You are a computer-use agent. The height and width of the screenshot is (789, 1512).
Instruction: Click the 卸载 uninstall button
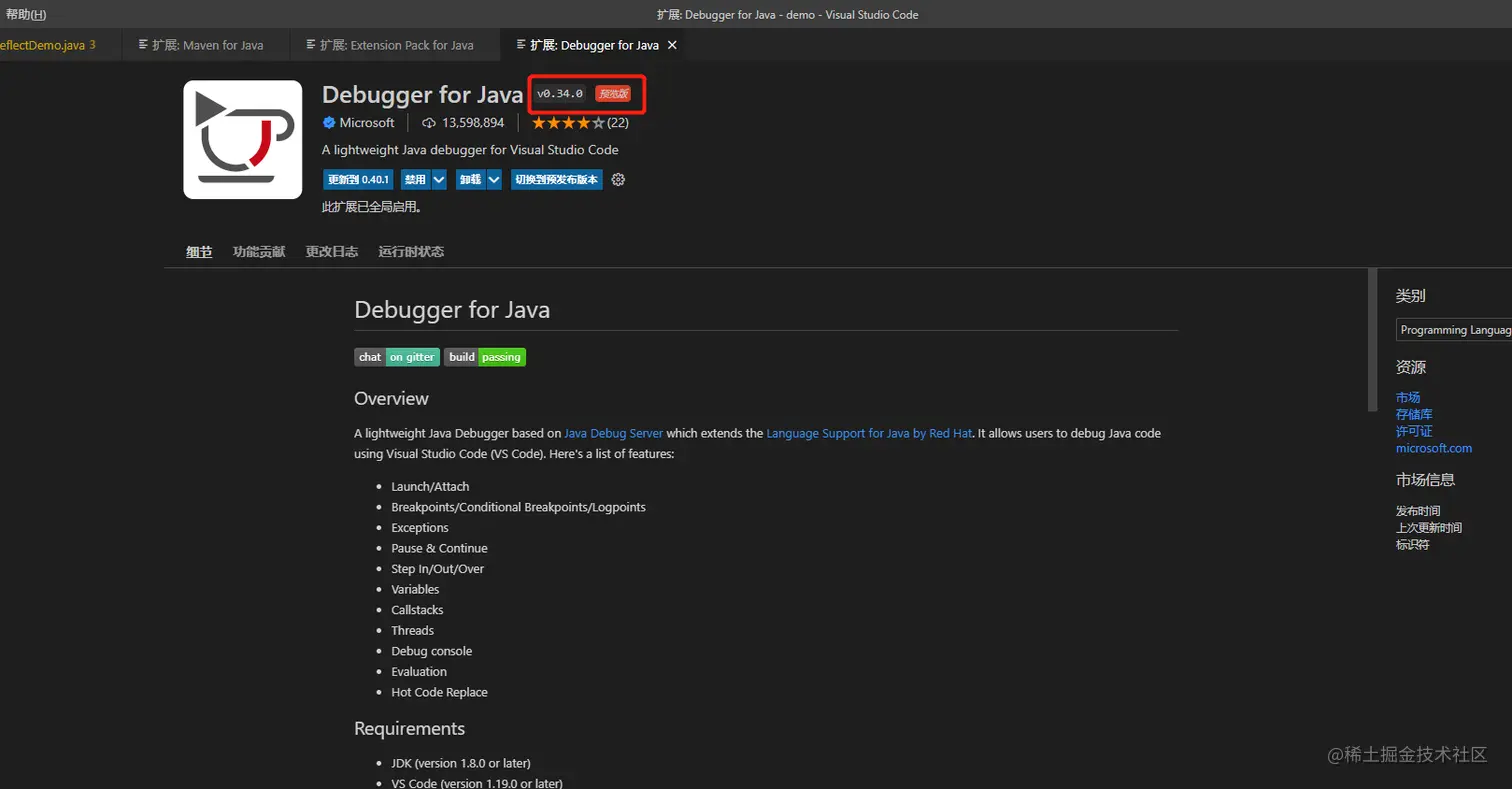470,180
